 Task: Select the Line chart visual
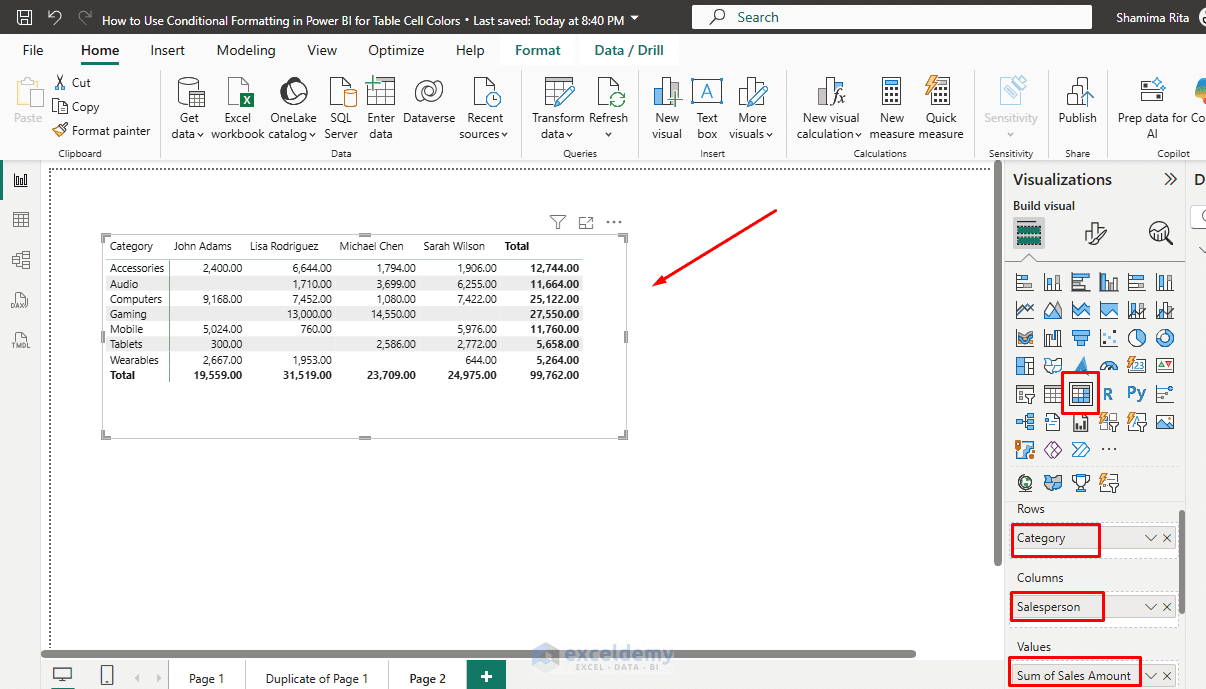(x=1025, y=311)
